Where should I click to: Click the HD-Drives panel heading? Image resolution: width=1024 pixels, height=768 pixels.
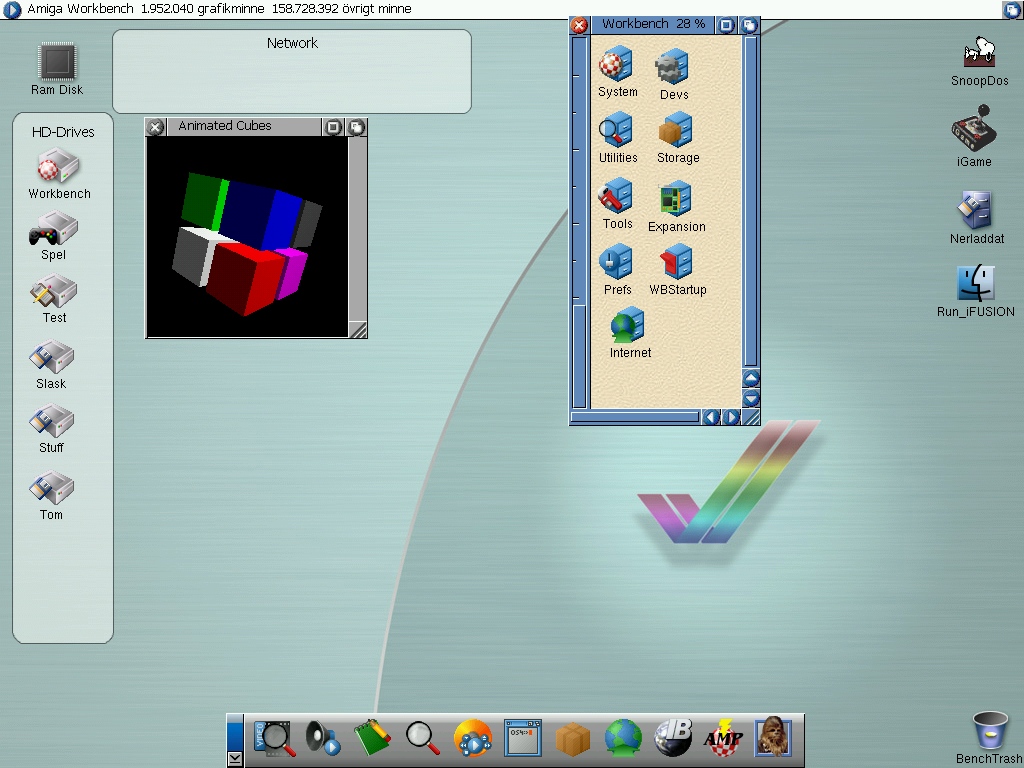pos(63,132)
